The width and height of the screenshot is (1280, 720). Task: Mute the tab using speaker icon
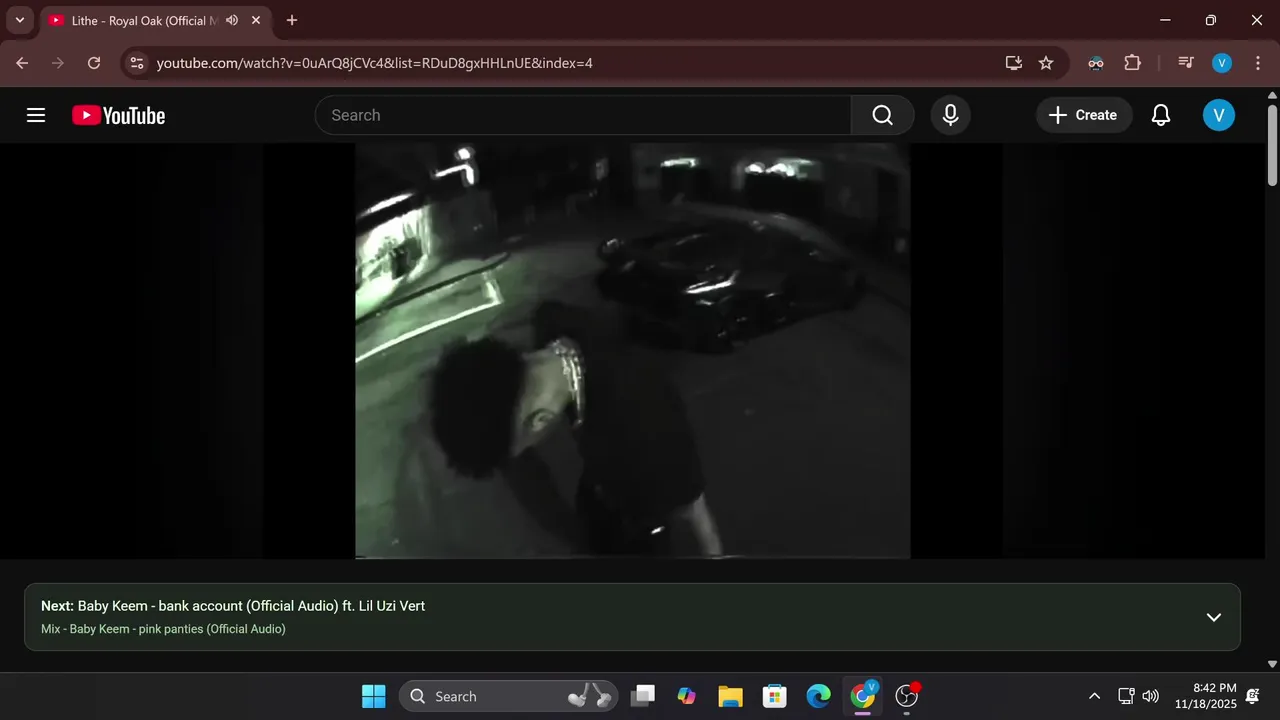pyautogui.click(x=232, y=20)
